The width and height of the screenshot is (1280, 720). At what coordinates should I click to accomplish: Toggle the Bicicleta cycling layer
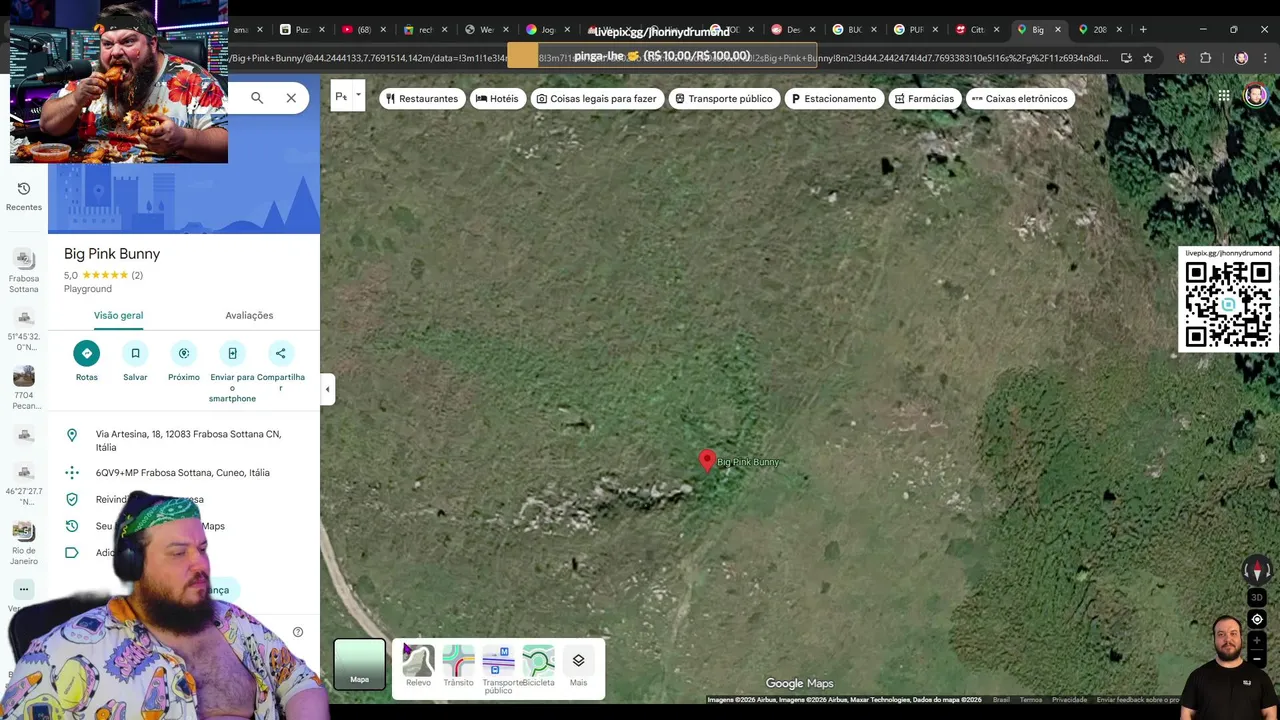[538, 666]
